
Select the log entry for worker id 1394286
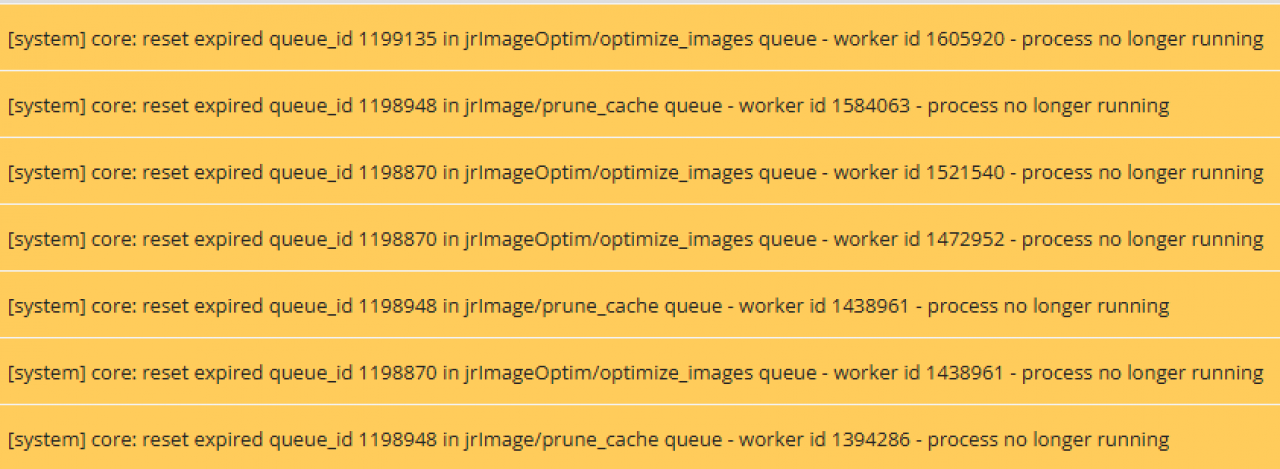(x=640, y=438)
